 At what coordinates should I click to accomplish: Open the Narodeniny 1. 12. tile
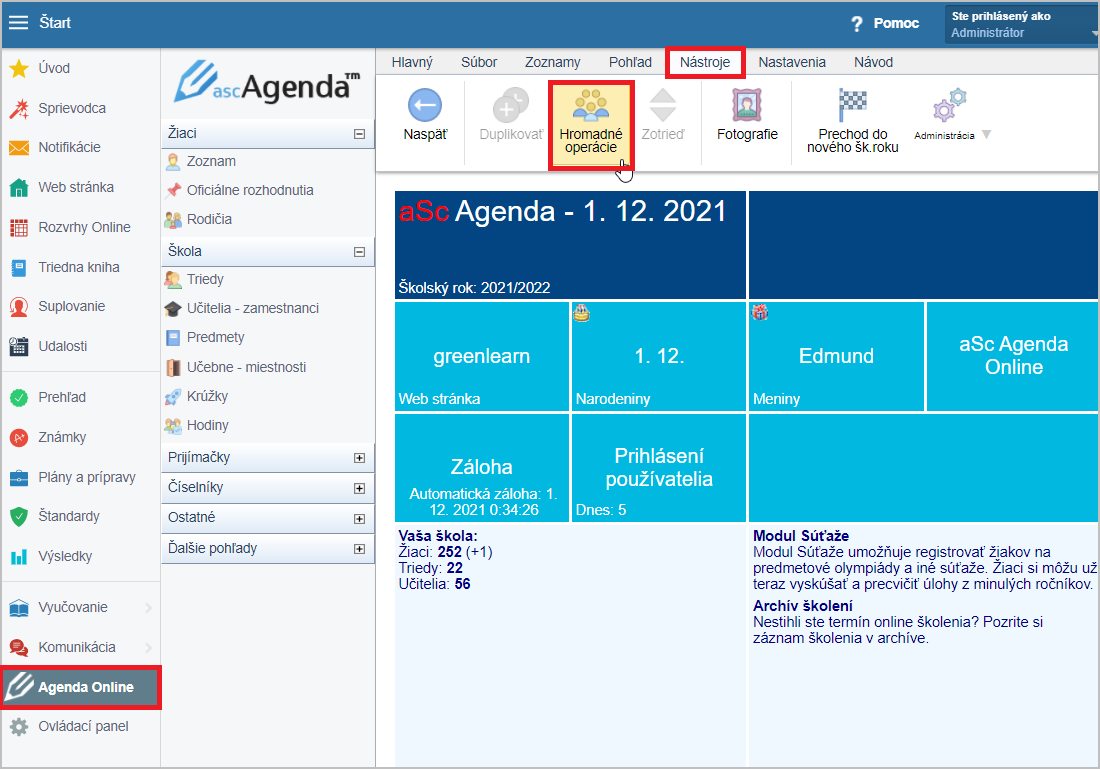(x=659, y=356)
